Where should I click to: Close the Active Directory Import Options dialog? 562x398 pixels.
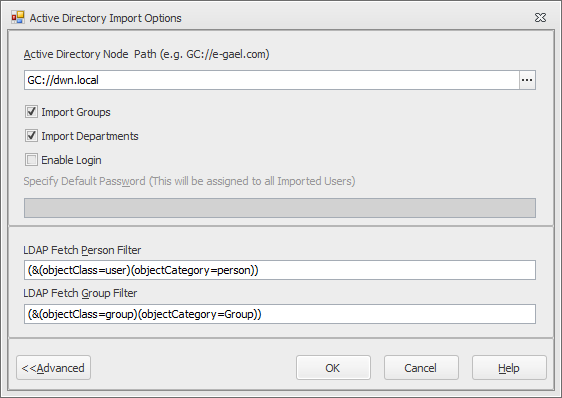click(x=540, y=18)
